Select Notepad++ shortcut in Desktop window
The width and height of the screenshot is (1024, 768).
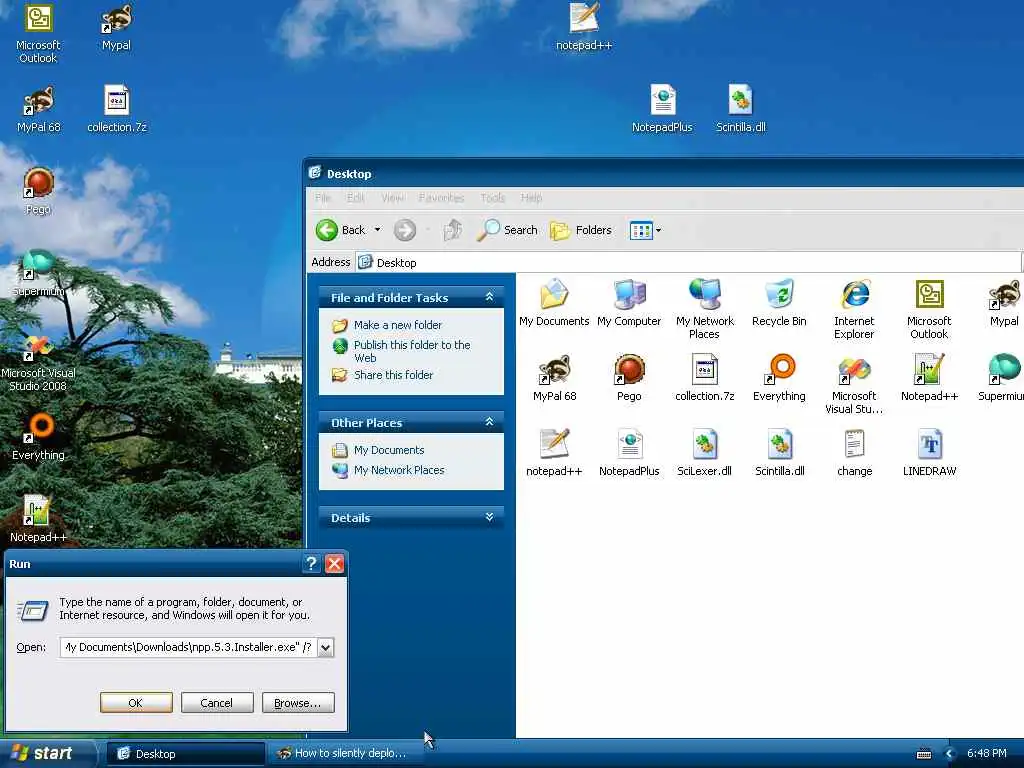point(929,377)
